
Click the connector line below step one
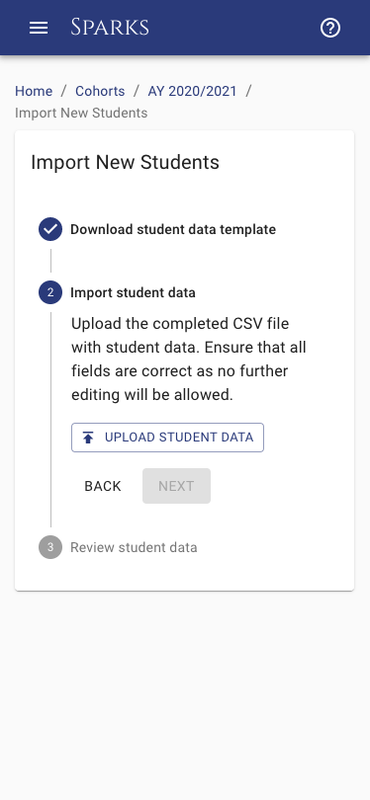tap(51, 261)
